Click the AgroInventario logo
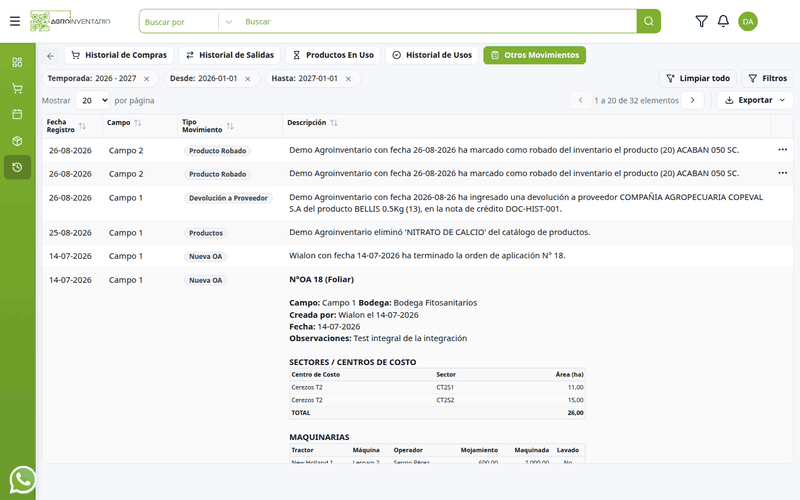The image size is (800, 500). tap(70, 21)
